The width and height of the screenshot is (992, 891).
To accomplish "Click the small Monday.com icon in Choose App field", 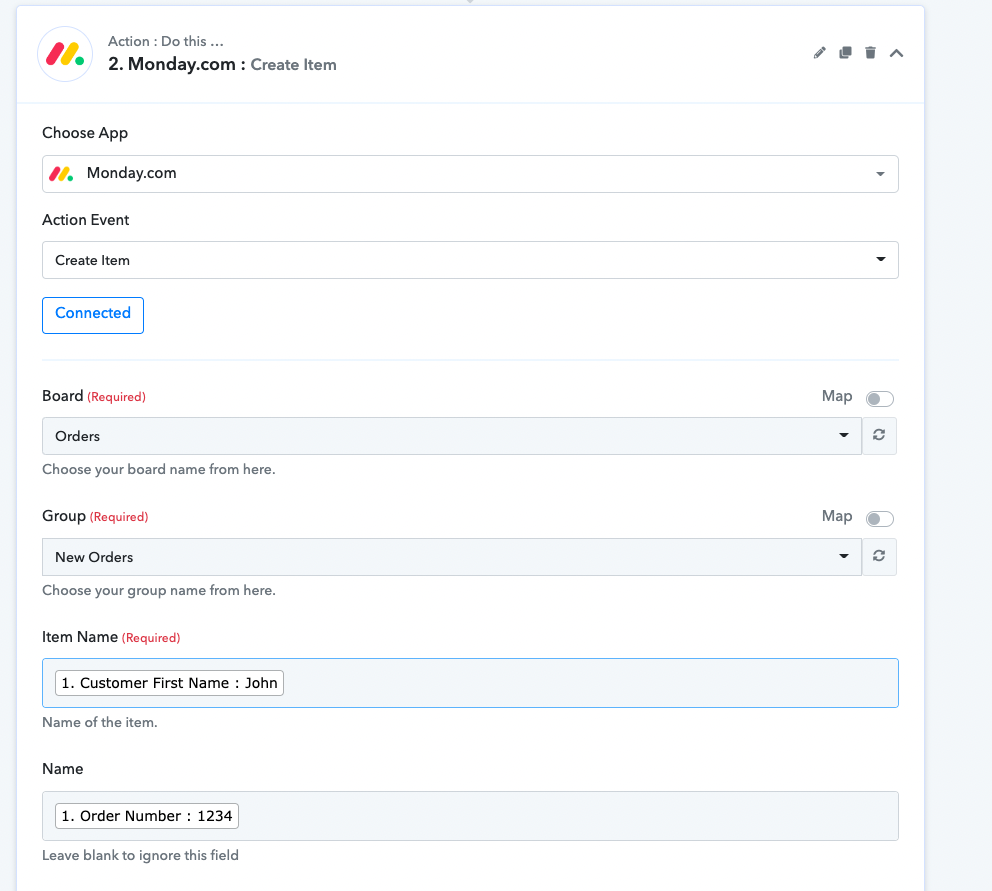I will point(61,173).
